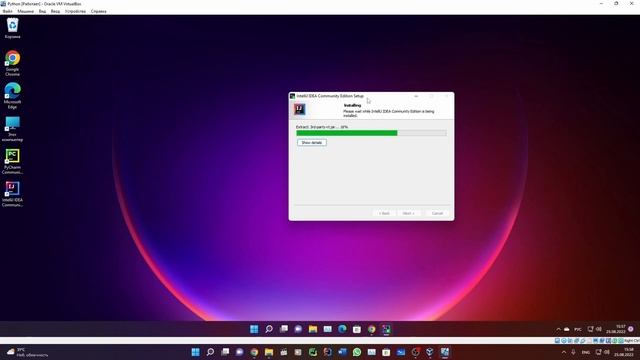Image resolution: width=640 pixels, height=360 pixels.
Task: Open Search on the host taskbar
Action: click(210, 352)
